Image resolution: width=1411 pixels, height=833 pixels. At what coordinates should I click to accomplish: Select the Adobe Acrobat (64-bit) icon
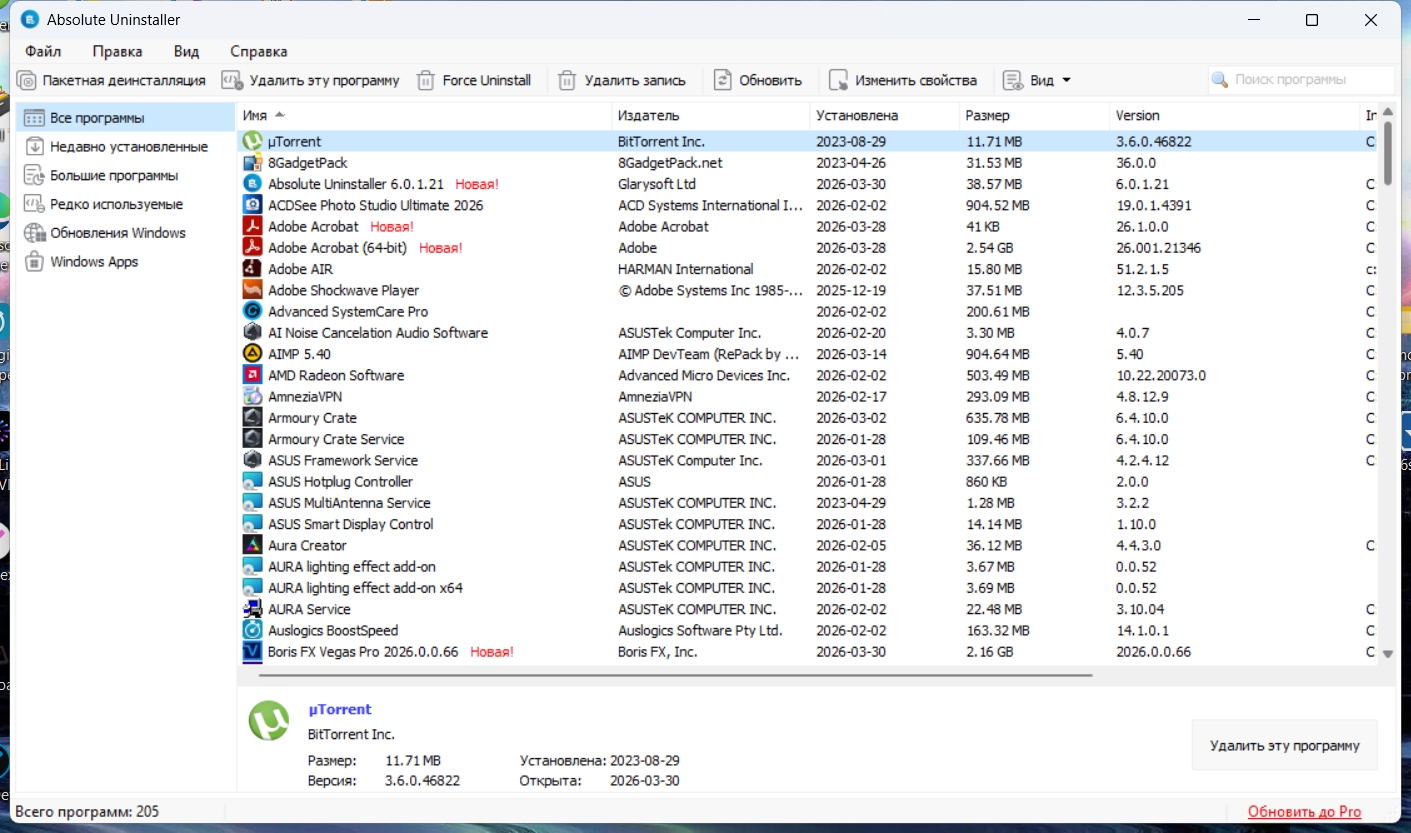pyautogui.click(x=252, y=248)
